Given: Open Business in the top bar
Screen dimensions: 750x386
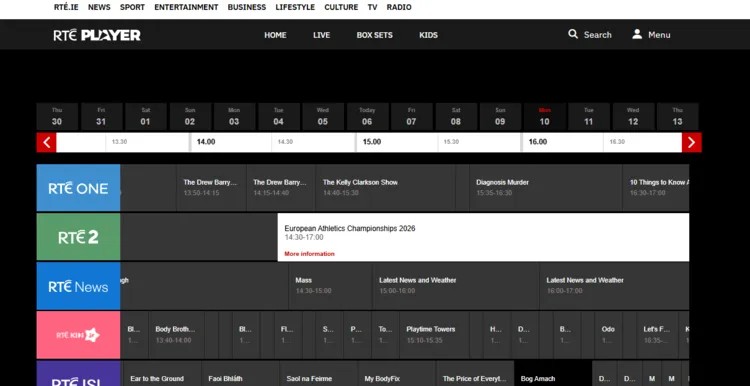Looking at the screenshot, I should [x=247, y=7].
